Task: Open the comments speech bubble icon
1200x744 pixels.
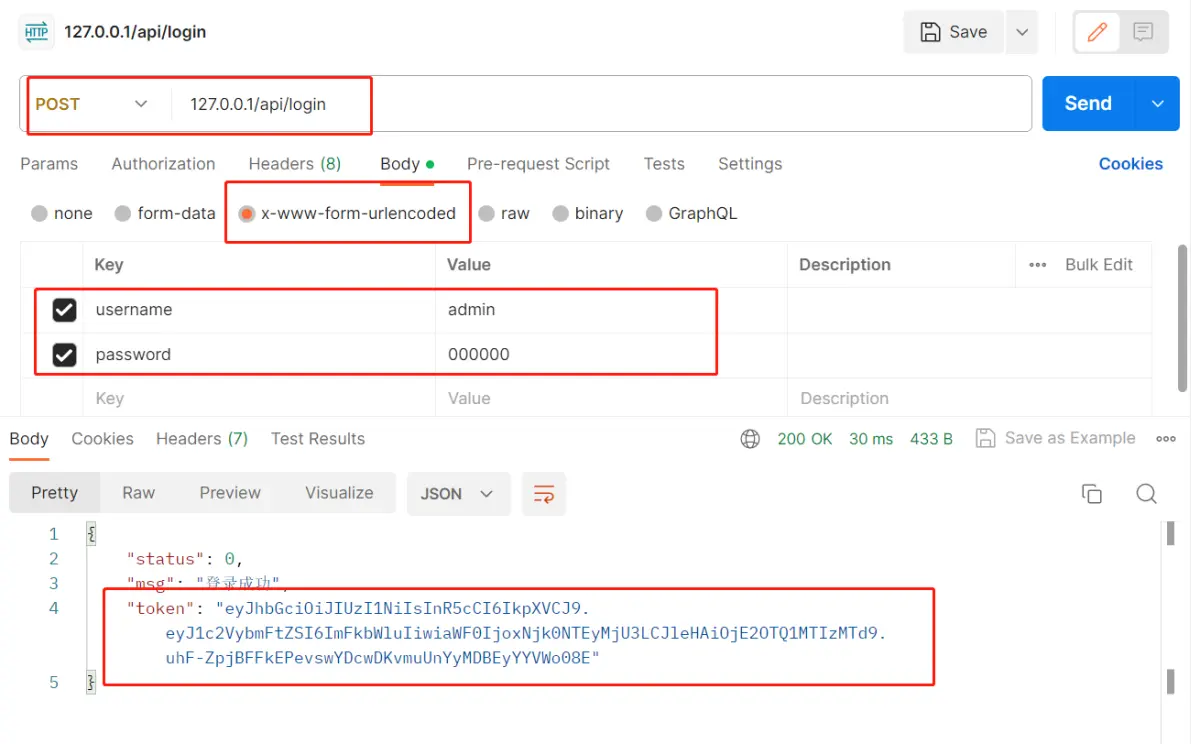Action: point(1143,32)
